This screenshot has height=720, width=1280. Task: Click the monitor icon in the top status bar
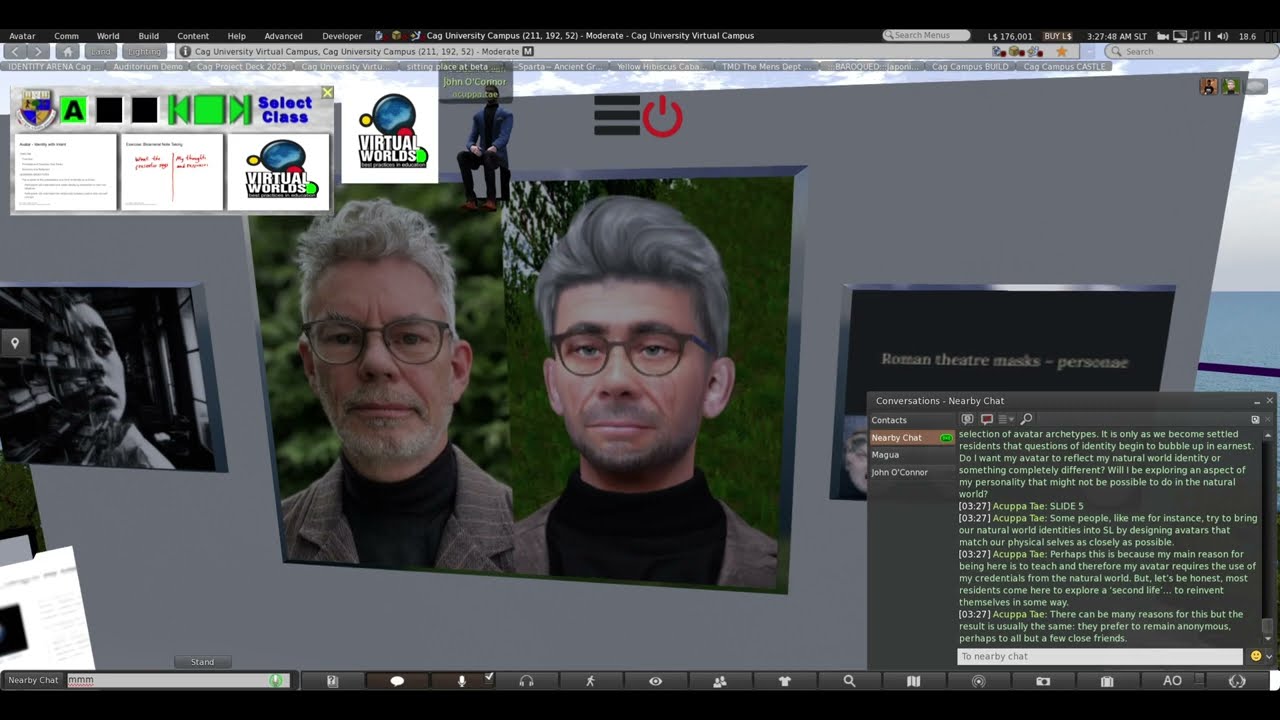coord(1179,36)
